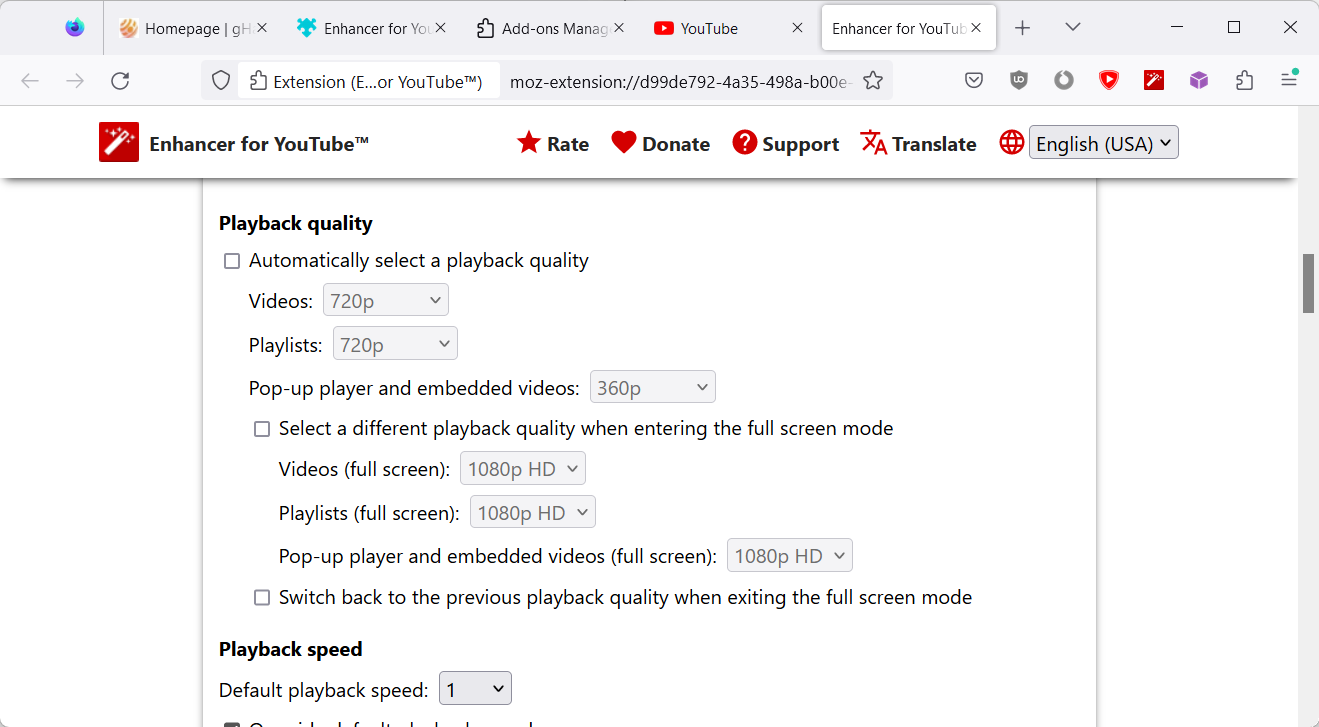The width and height of the screenshot is (1319, 727).
Task: Click the globe language icon
Action: pos(1011,142)
